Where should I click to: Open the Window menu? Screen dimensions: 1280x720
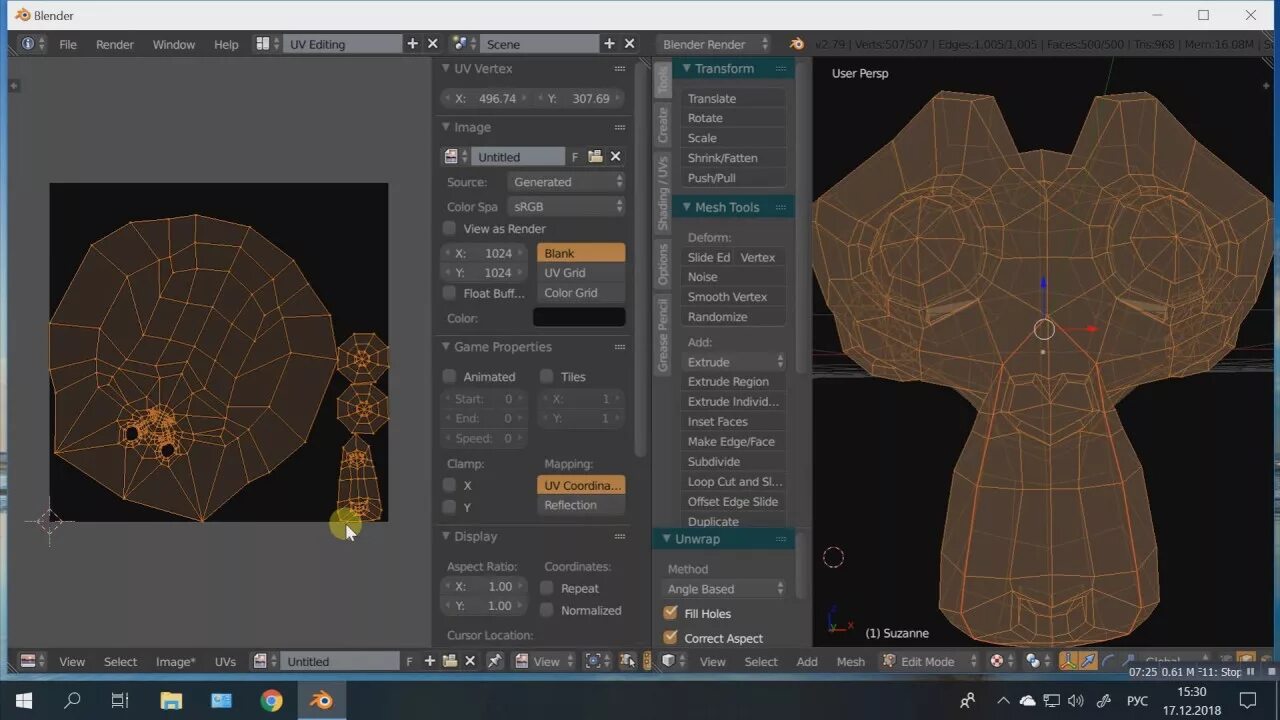[173, 44]
